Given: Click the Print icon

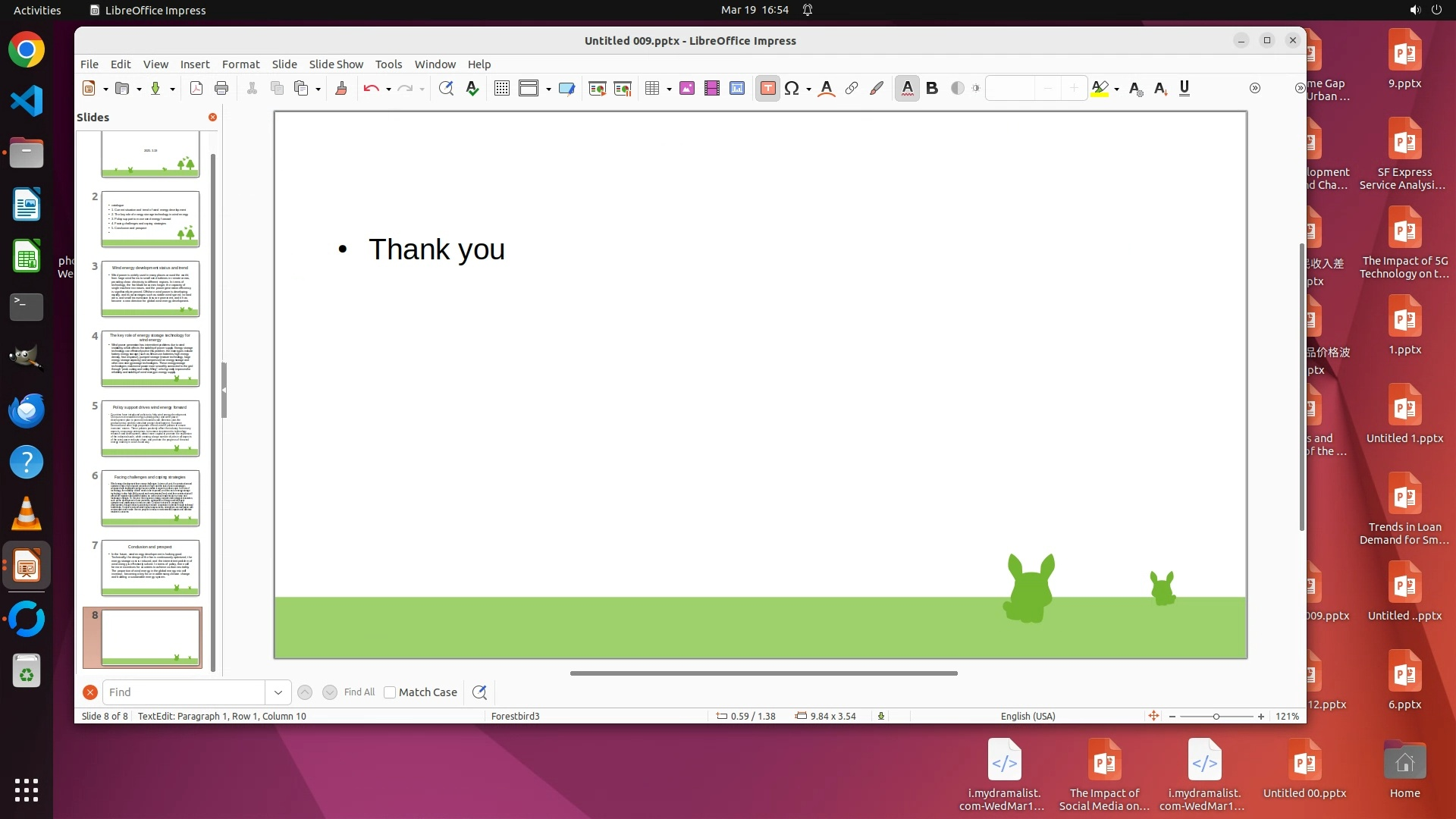Looking at the screenshot, I should coord(221,89).
